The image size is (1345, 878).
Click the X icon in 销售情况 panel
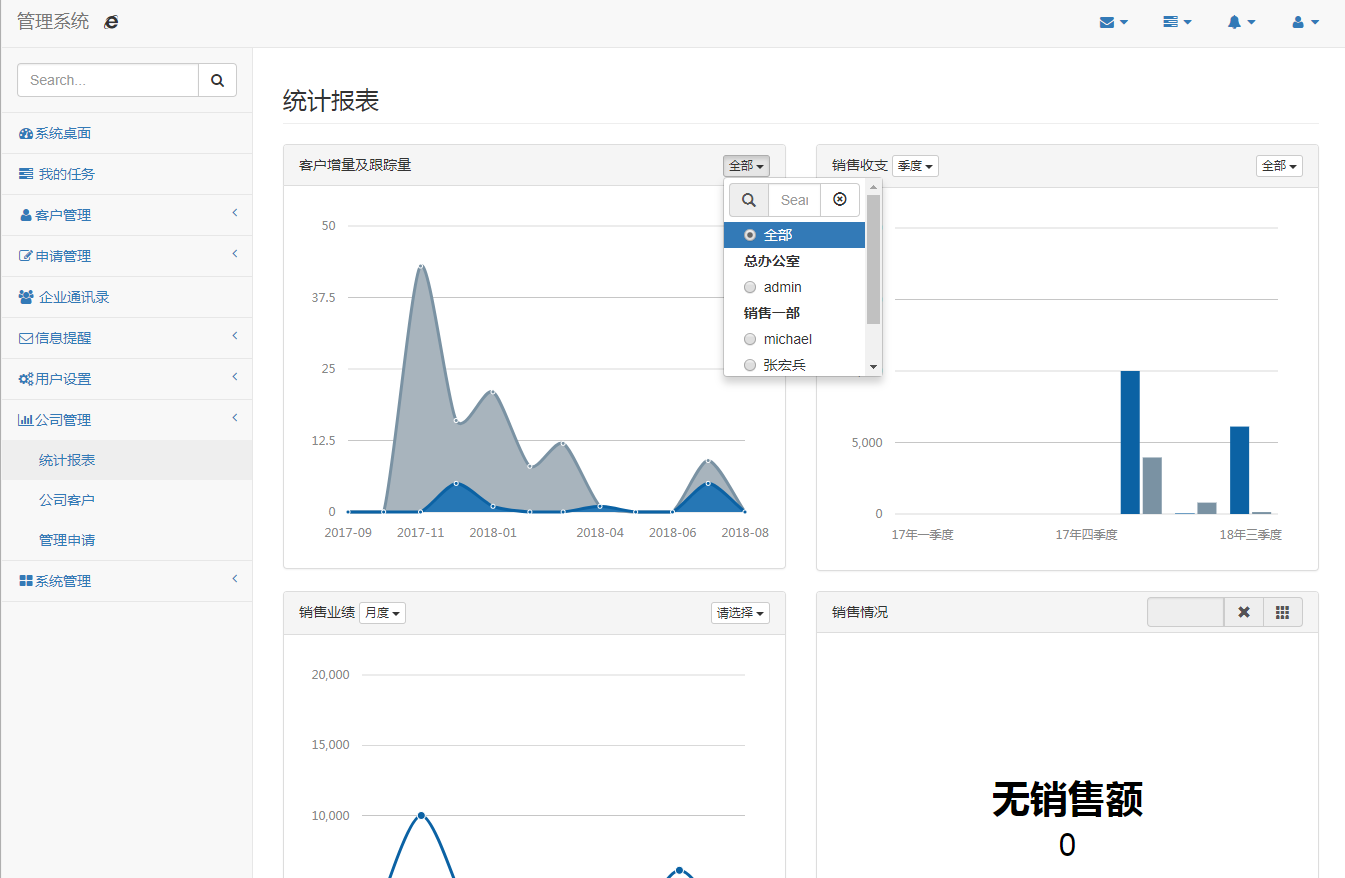coord(1244,612)
